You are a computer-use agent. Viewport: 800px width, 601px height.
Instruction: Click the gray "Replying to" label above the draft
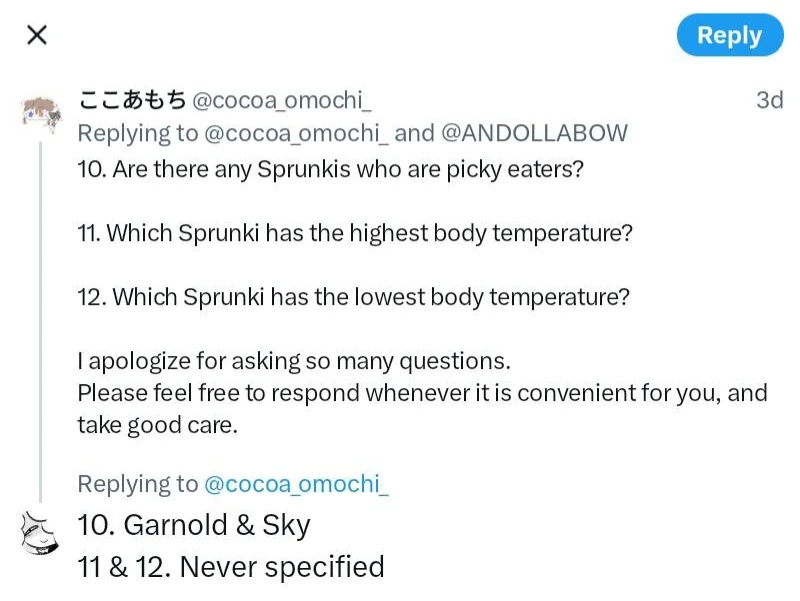pos(138,484)
